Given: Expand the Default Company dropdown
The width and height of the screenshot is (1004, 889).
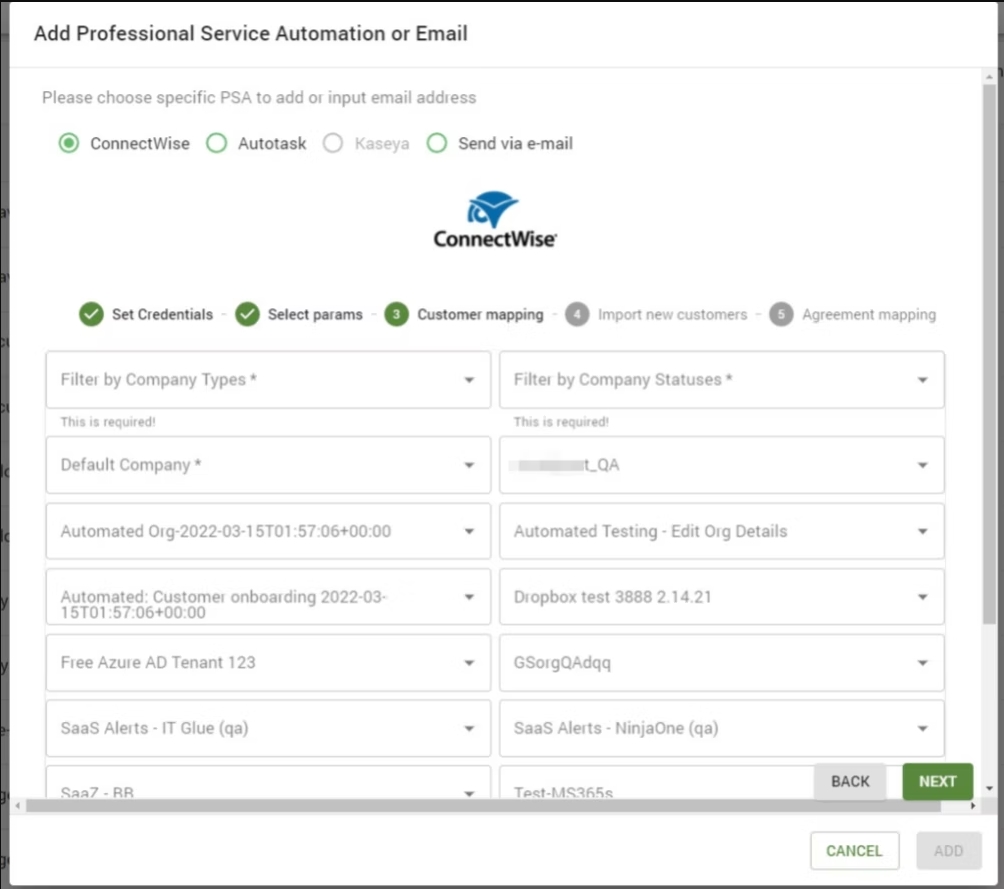Looking at the screenshot, I should [268, 465].
